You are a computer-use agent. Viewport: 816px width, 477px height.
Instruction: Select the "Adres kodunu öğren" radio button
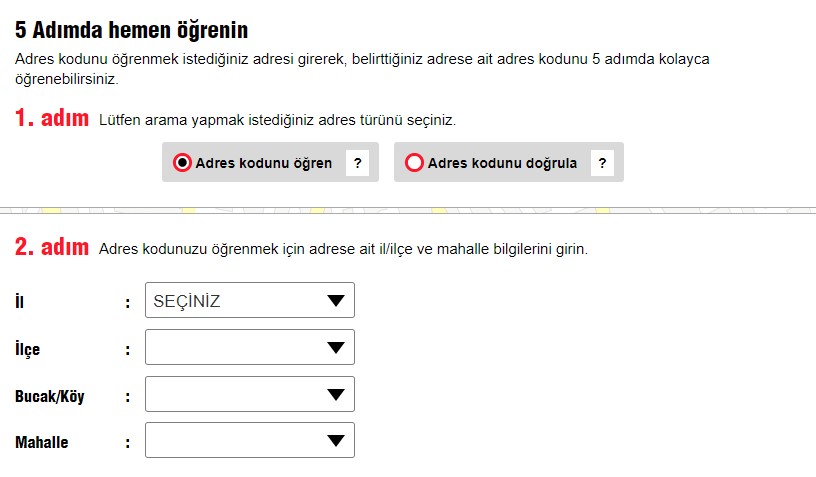click(182, 163)
